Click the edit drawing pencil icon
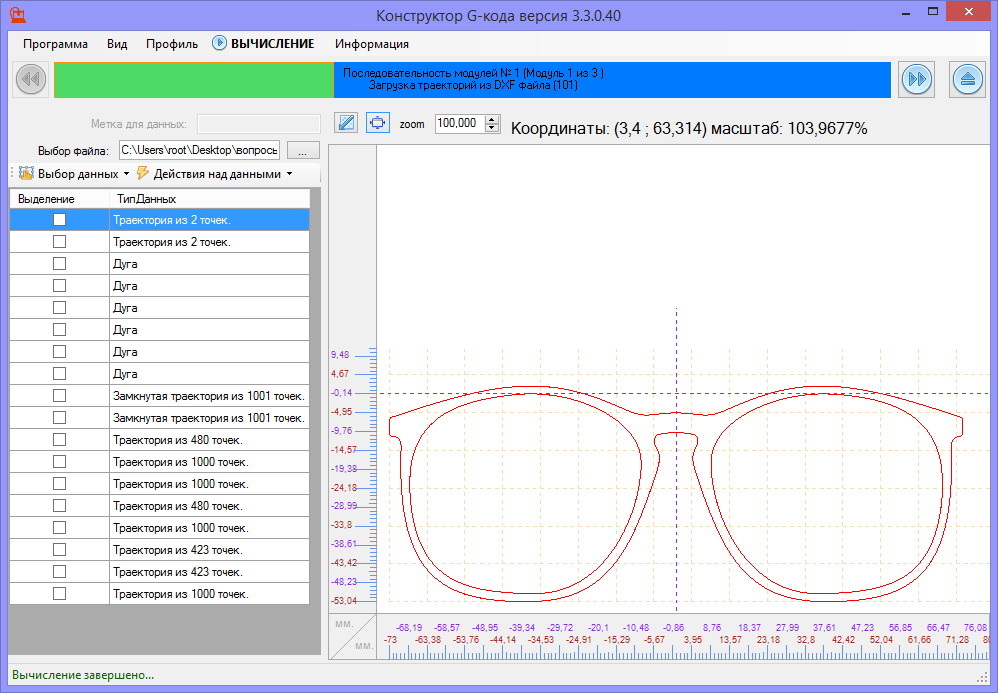Screen dimensions: 998x693 [346, 123]
